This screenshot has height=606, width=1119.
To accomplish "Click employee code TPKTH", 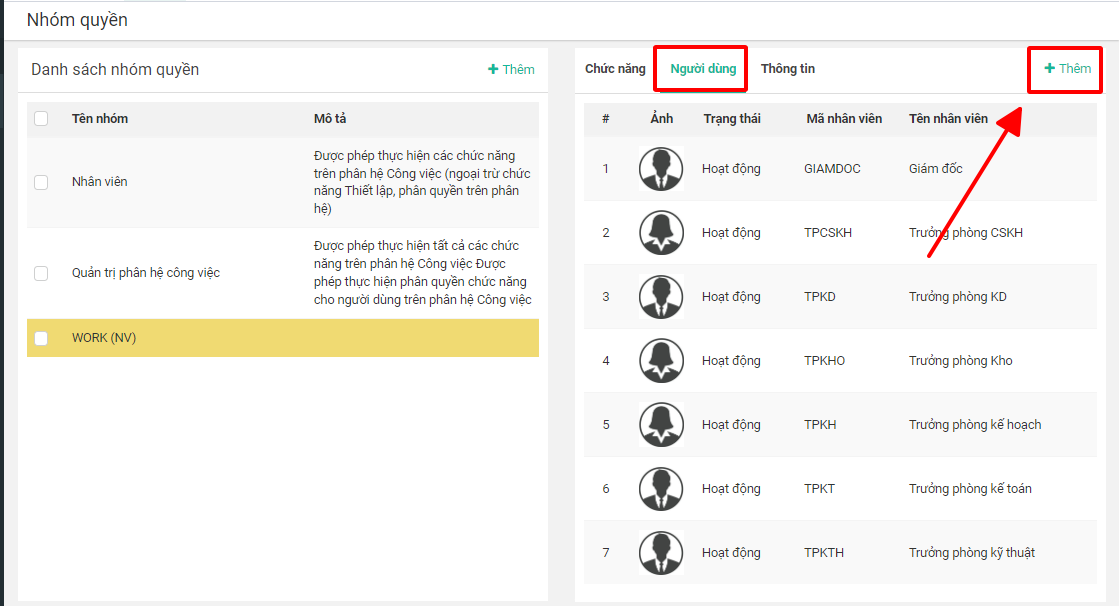I will pos(824,553).
